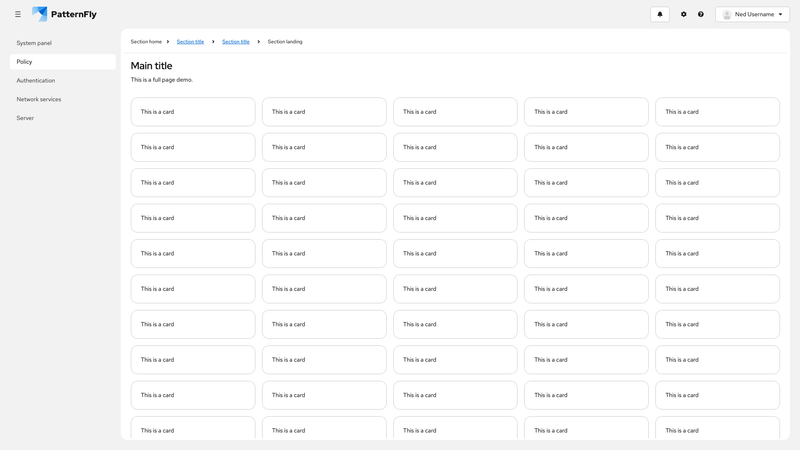Open Authentication nav item
Viewport: 800px width, 450px height.
click(63, 81)
